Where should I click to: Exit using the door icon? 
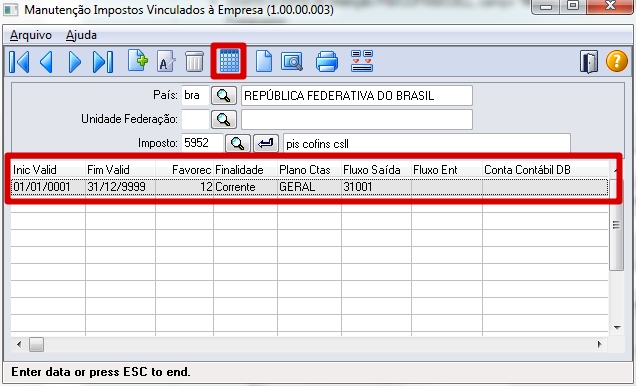click(589, 62)
